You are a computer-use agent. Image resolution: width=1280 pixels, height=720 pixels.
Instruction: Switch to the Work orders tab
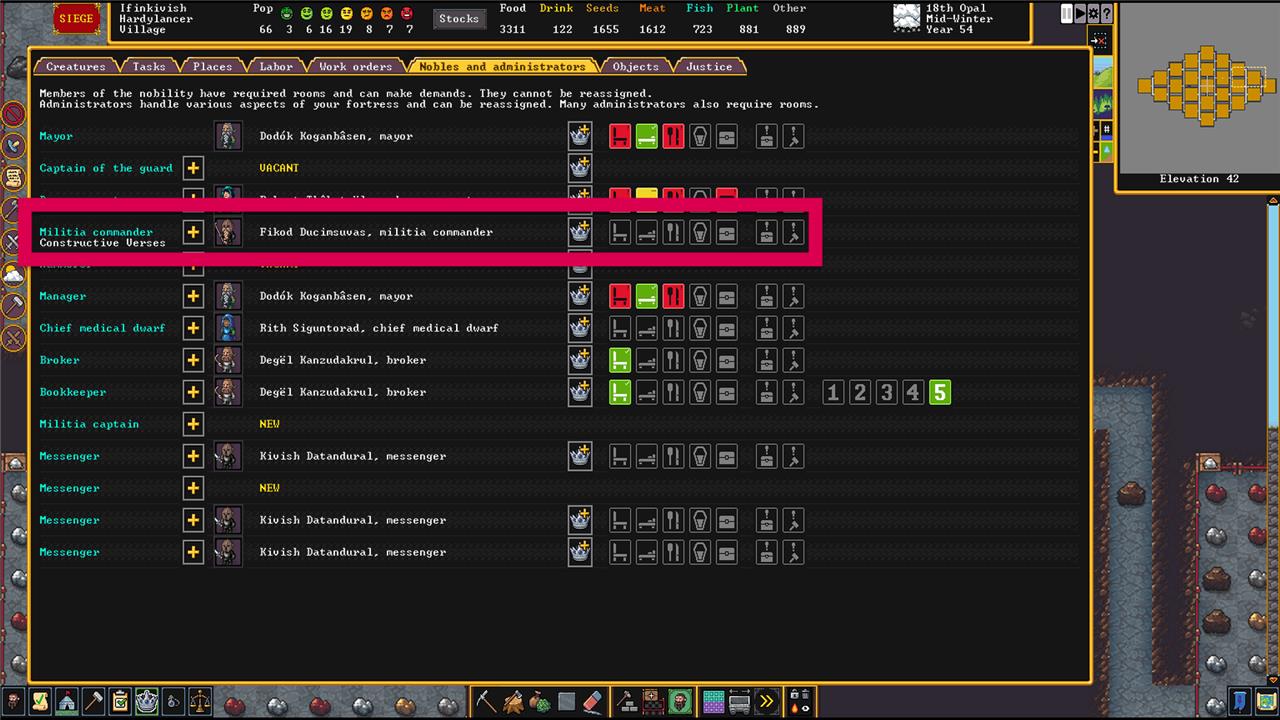pyautogui.click(x=355, y=67)
